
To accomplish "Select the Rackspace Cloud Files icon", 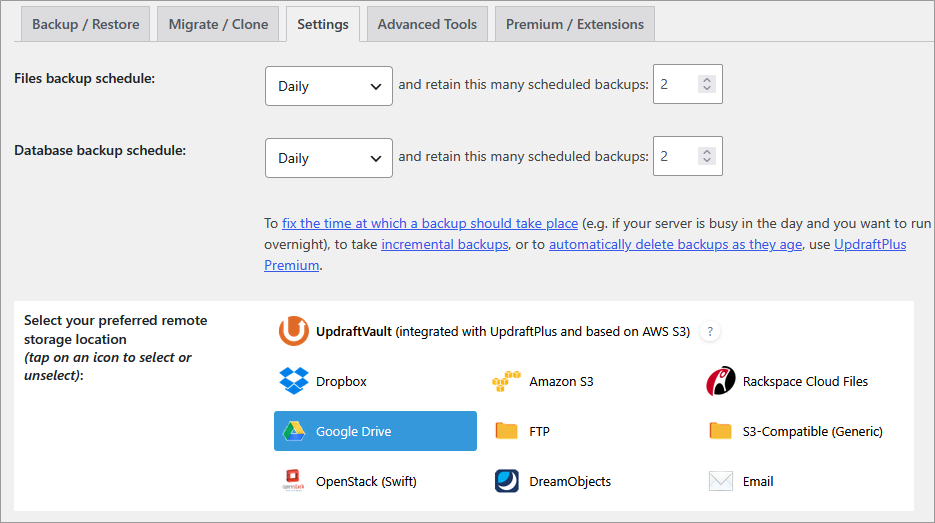I will (x=720, y=381).
